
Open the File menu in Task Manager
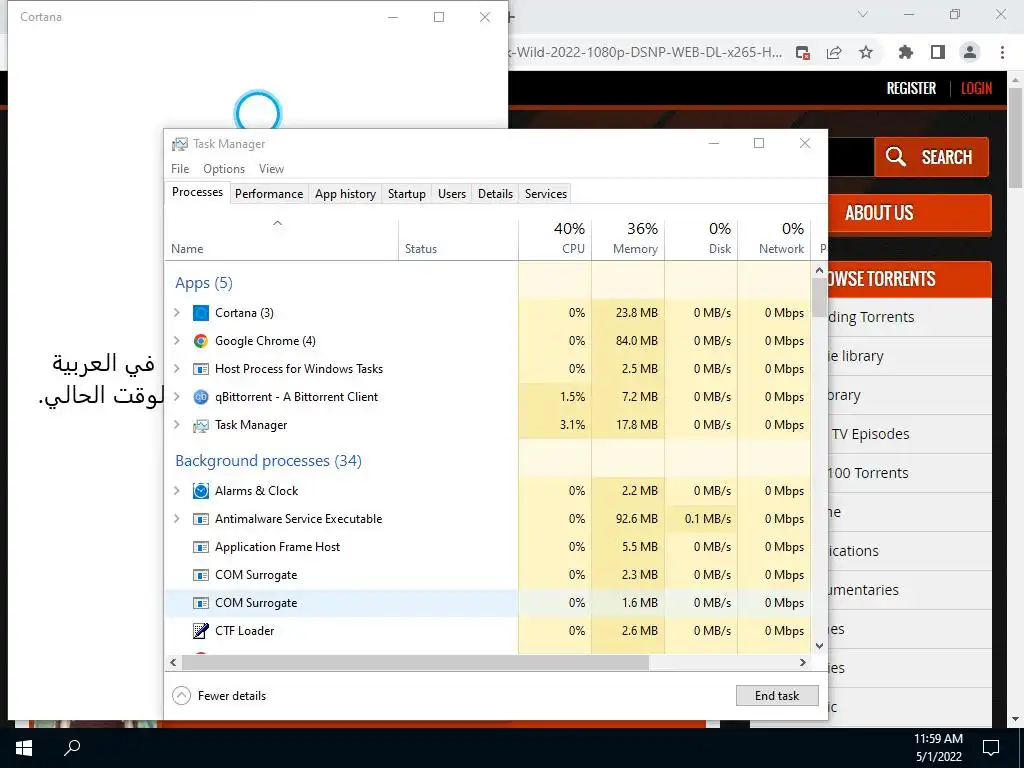pyautogui.click(x=180, y=169)
